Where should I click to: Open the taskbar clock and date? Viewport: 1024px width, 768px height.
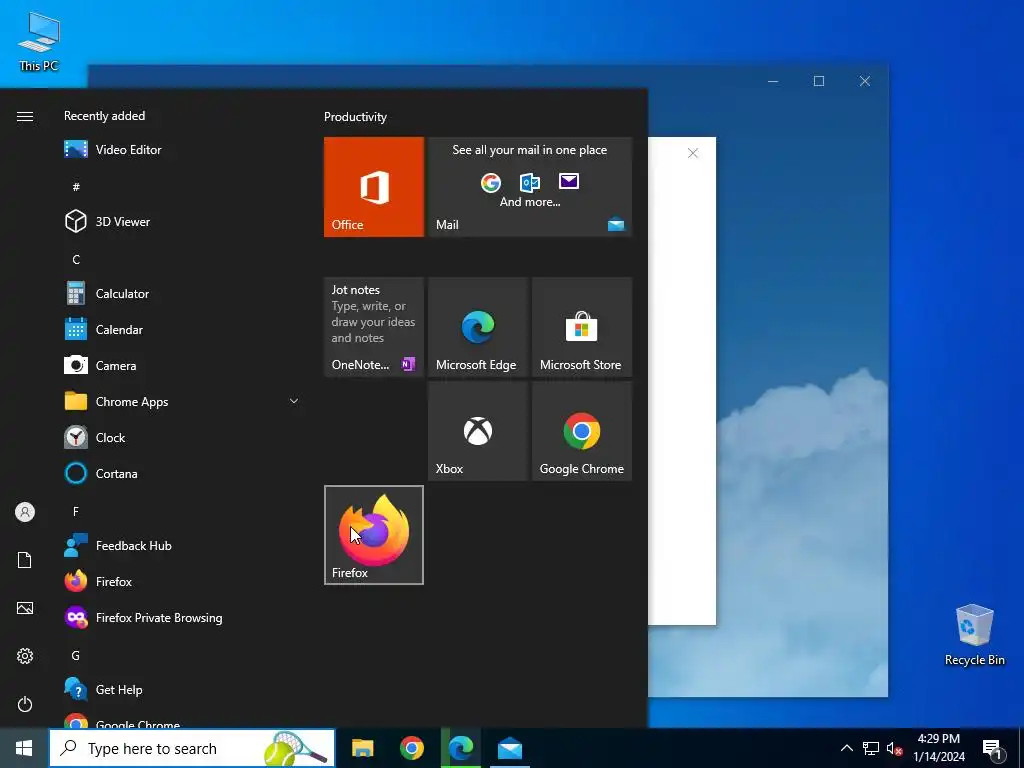(x=938, y=748)
